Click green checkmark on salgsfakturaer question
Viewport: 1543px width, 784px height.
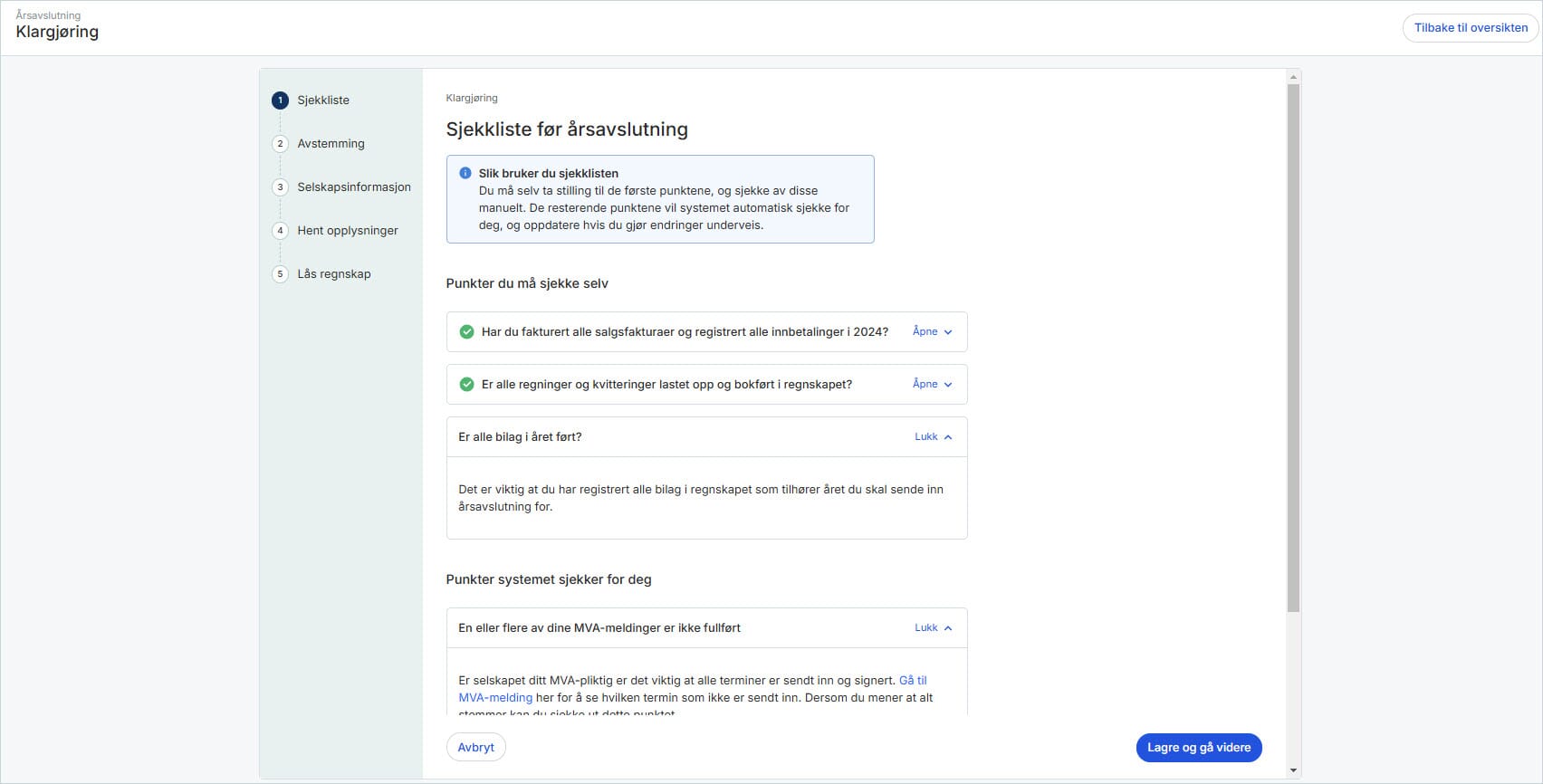tap(466, 332)
